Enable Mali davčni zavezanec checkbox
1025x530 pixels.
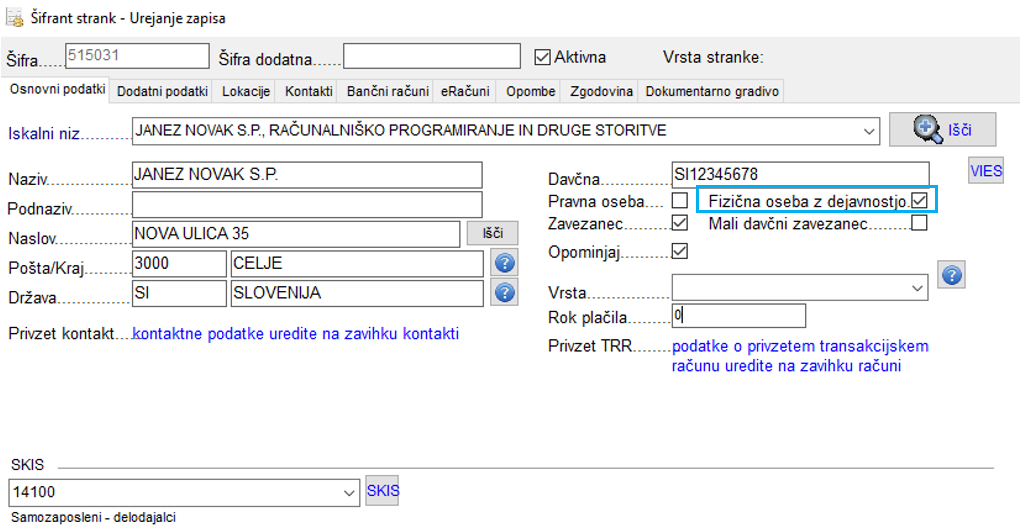pyautogui.click(x=919, y=224)
